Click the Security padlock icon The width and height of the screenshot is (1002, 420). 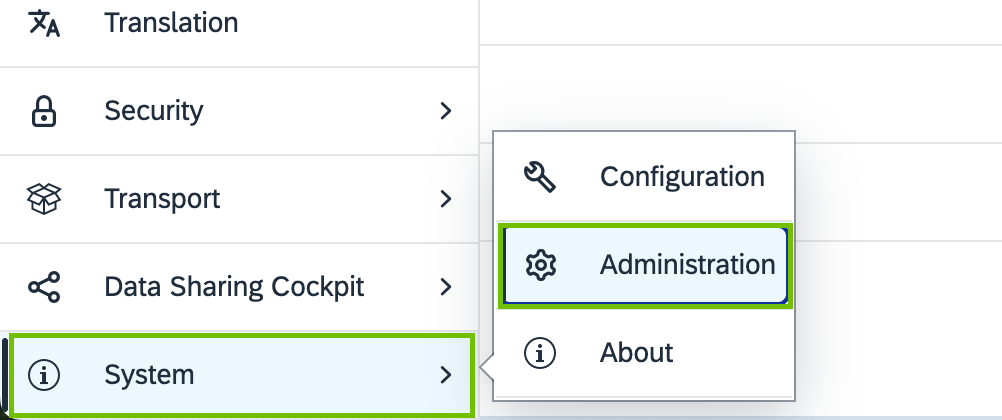click(44, 111)
